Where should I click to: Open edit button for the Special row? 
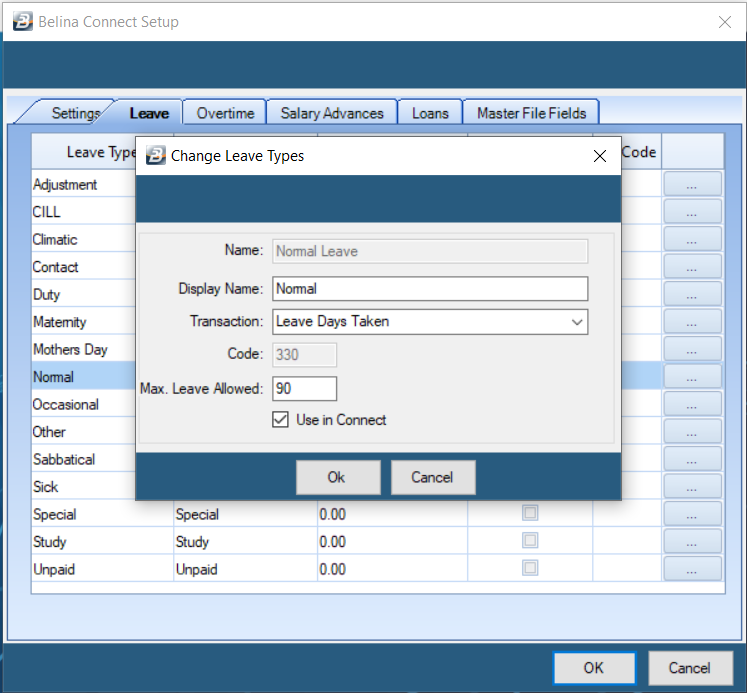pos(692,514)
